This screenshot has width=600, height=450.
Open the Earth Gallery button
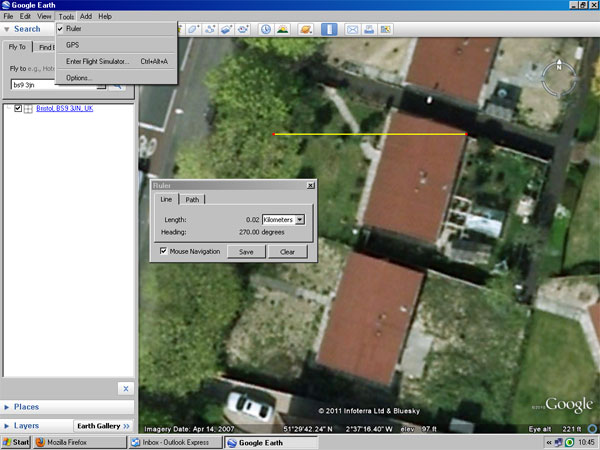click(104, 426)
